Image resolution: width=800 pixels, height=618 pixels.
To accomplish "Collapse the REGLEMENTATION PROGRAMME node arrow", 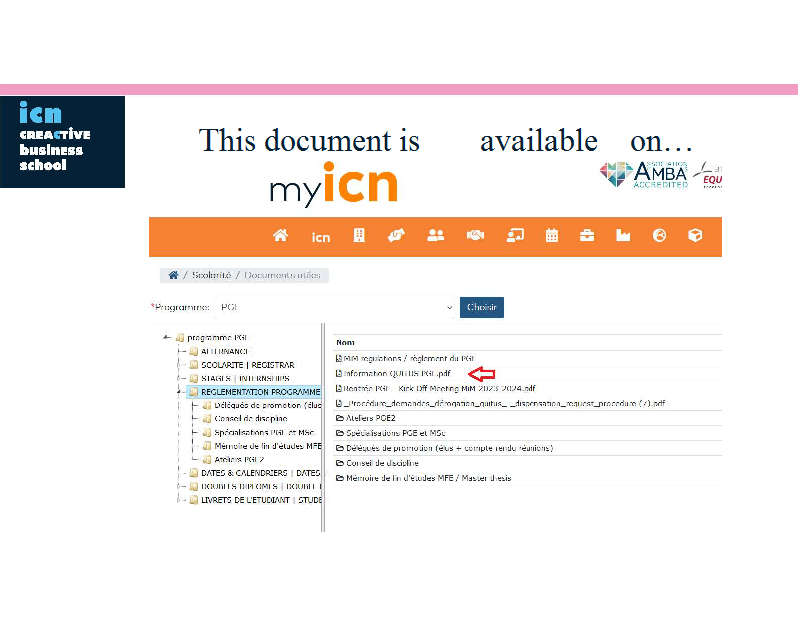I will point(180,392).
